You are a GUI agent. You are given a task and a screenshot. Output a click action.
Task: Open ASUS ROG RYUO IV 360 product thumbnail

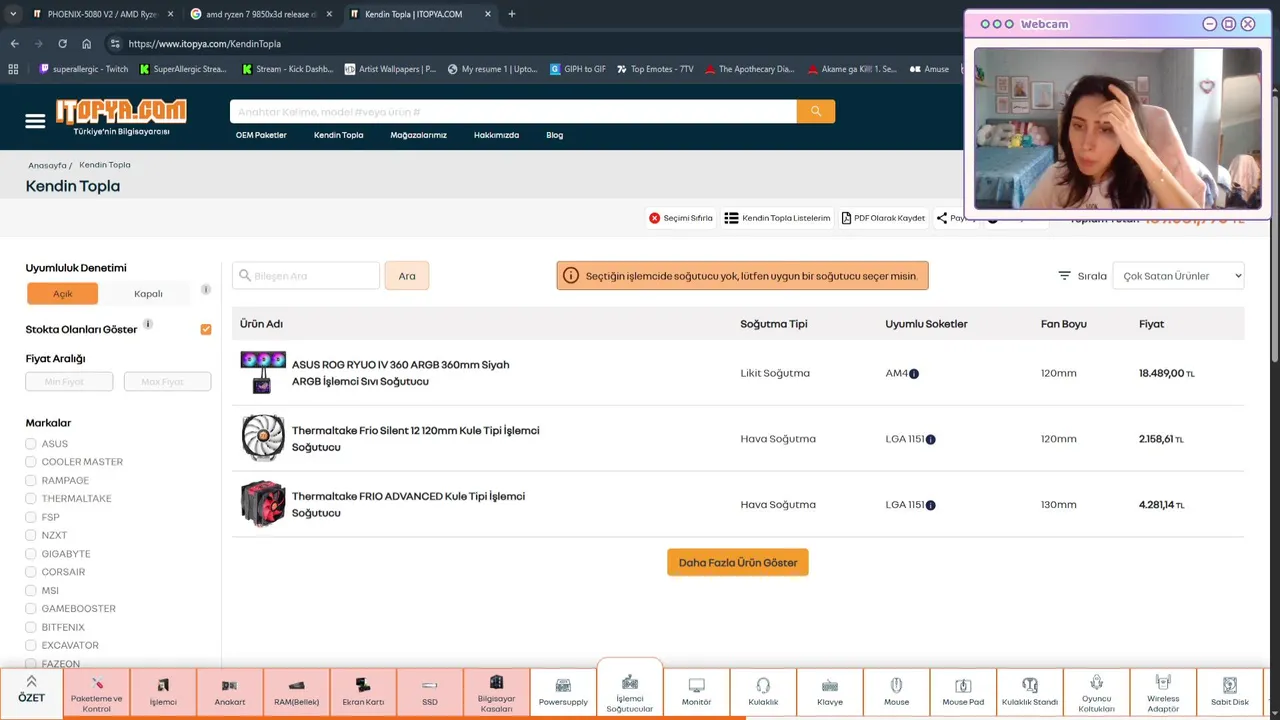click(x=263, y=372)
